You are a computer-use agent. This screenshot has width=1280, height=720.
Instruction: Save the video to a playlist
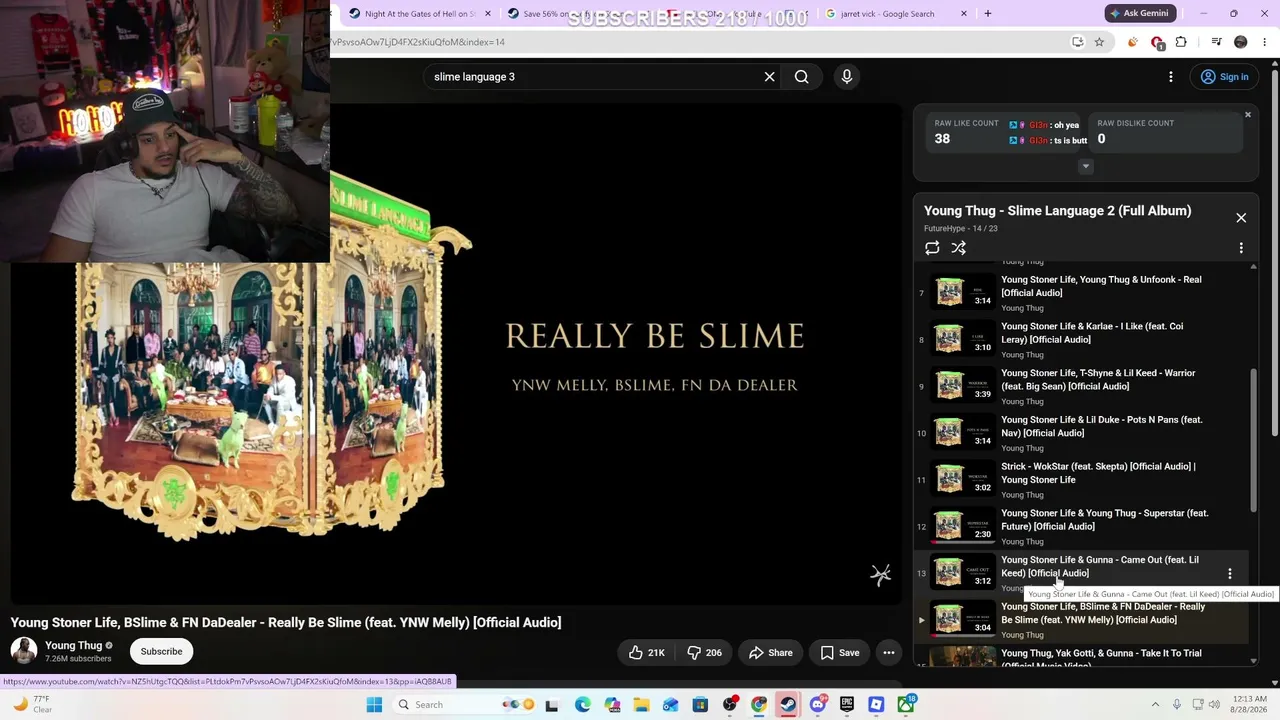[x=840, y=653]
